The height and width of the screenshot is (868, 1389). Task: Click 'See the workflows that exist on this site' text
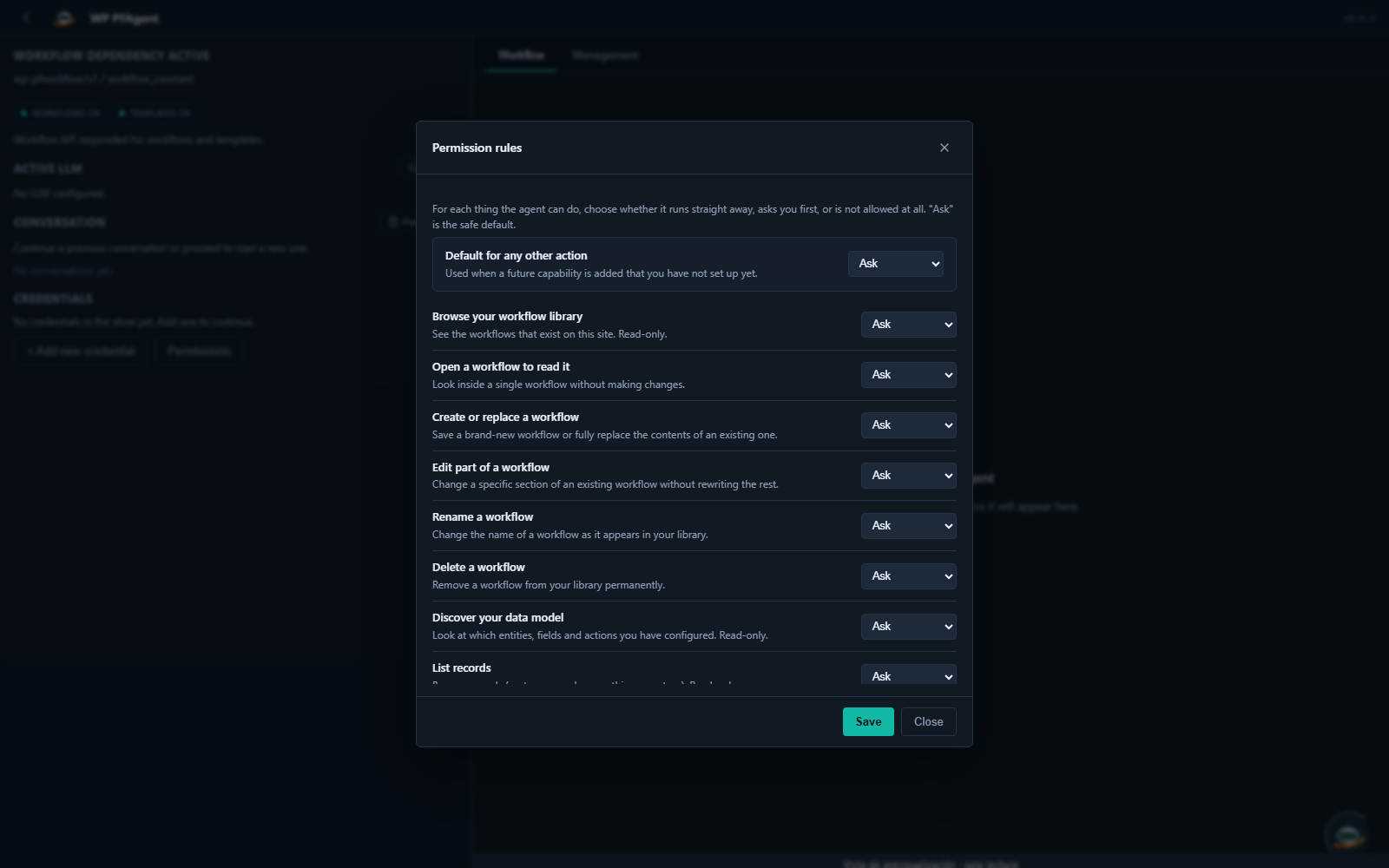[550, 335]
